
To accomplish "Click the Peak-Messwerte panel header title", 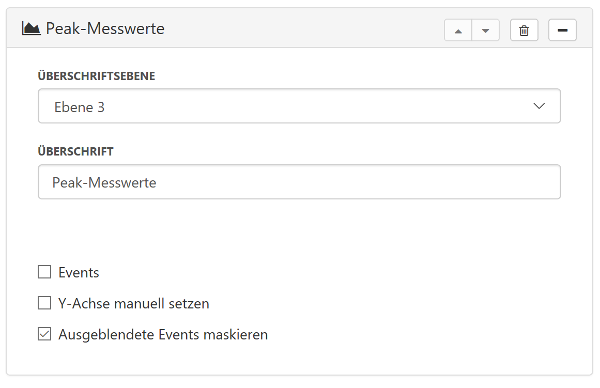I will point(105,29).
